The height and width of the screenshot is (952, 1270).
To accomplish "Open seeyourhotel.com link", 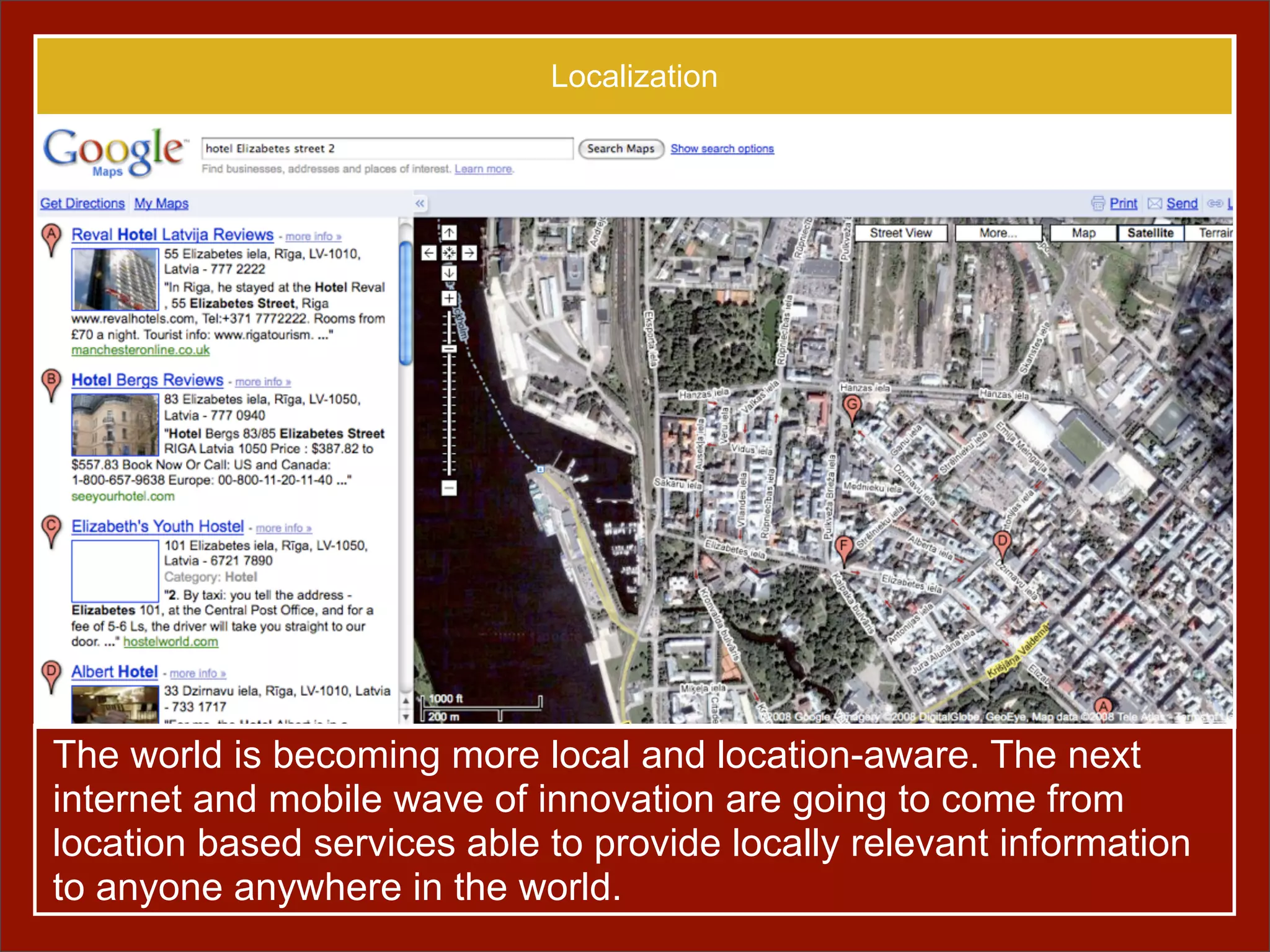I will (123, 496).
